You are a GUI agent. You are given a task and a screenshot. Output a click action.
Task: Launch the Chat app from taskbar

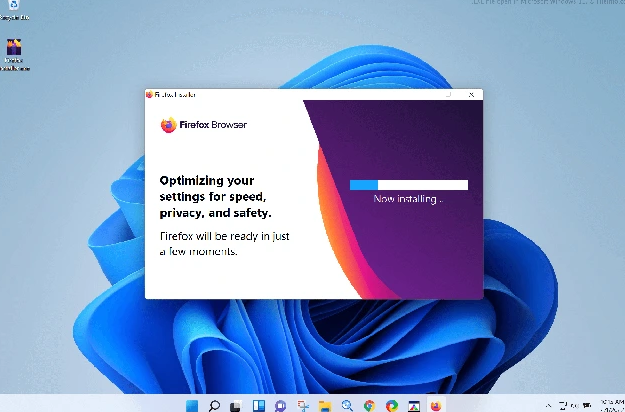[281, 405]
